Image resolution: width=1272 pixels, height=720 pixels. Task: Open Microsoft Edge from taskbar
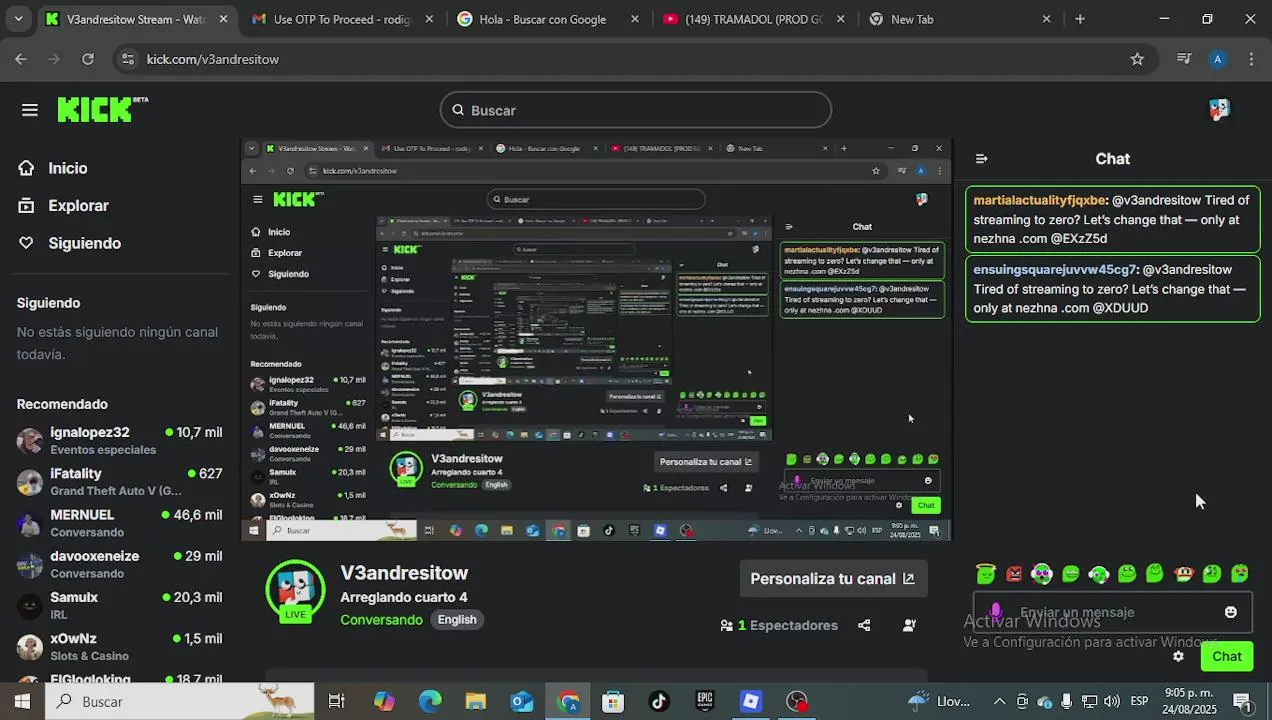pyautogui.click(x=430, y=702)
